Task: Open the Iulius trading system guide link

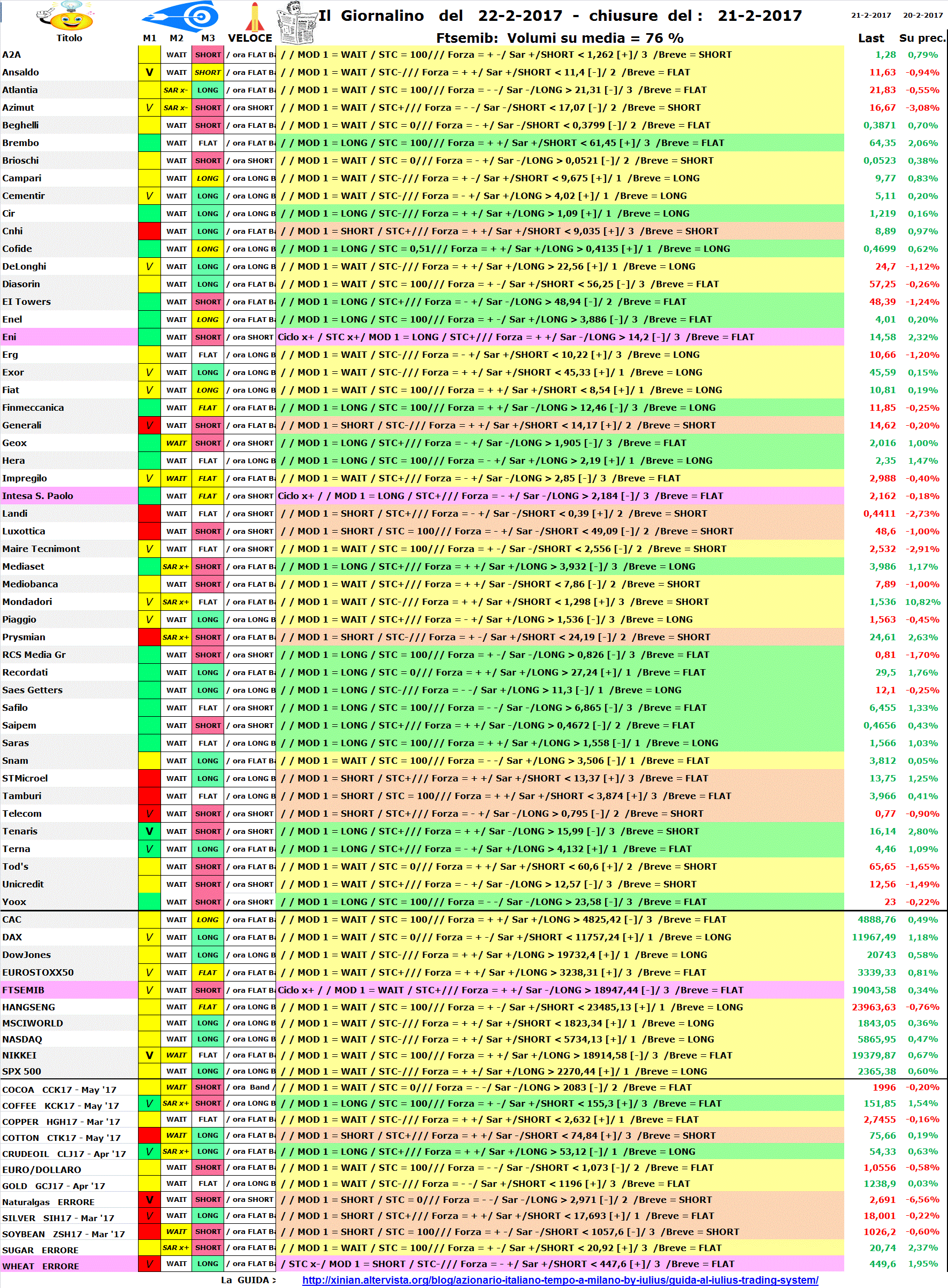Action: (560, 1279)
